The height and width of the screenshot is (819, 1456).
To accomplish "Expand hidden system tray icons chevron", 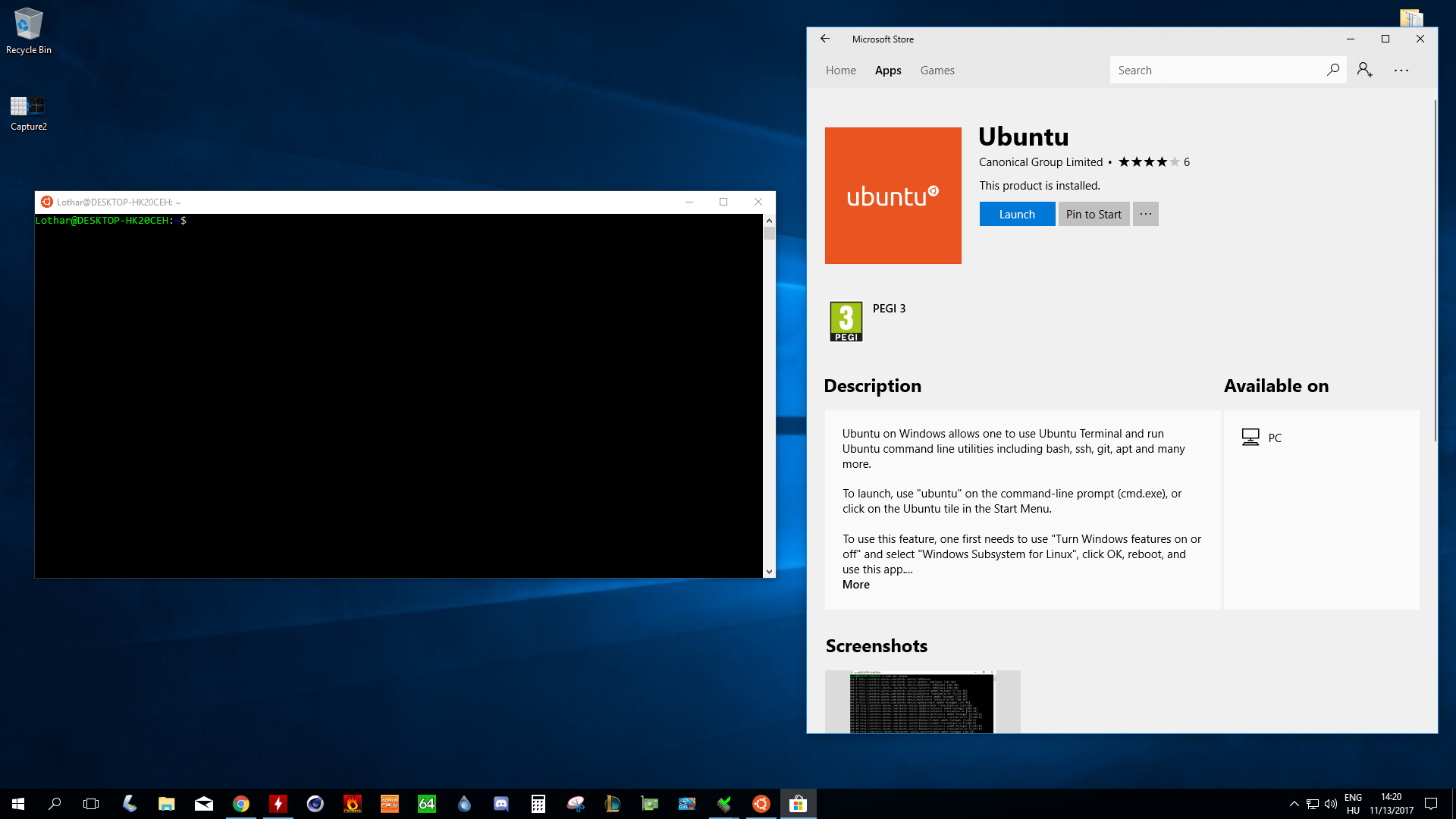I will (1294, 804).
